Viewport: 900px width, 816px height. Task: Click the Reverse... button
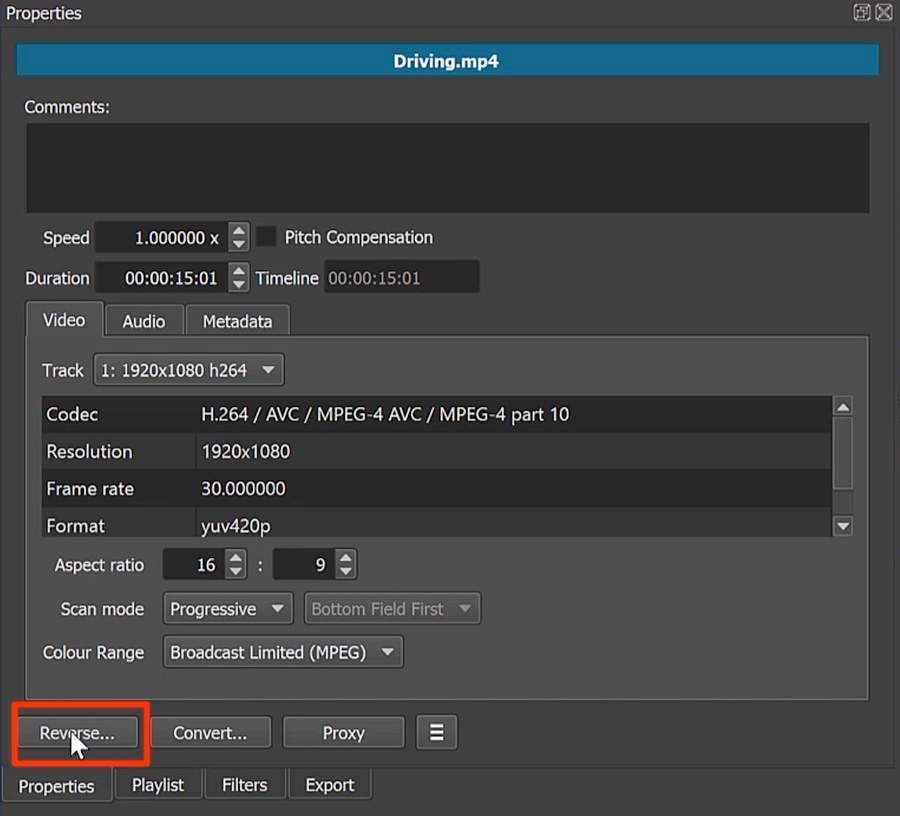(x=77, y=733)
